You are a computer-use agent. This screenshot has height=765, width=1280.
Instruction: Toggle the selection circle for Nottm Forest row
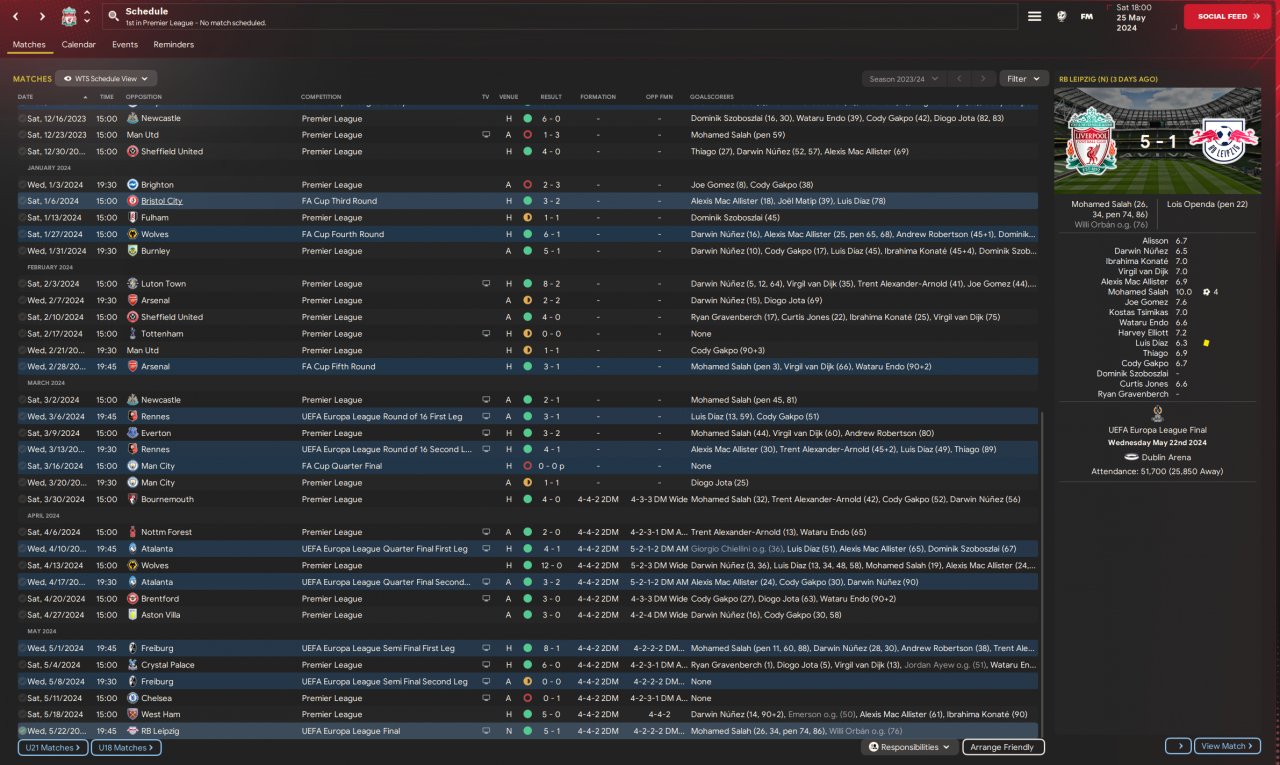click(22, 532)
